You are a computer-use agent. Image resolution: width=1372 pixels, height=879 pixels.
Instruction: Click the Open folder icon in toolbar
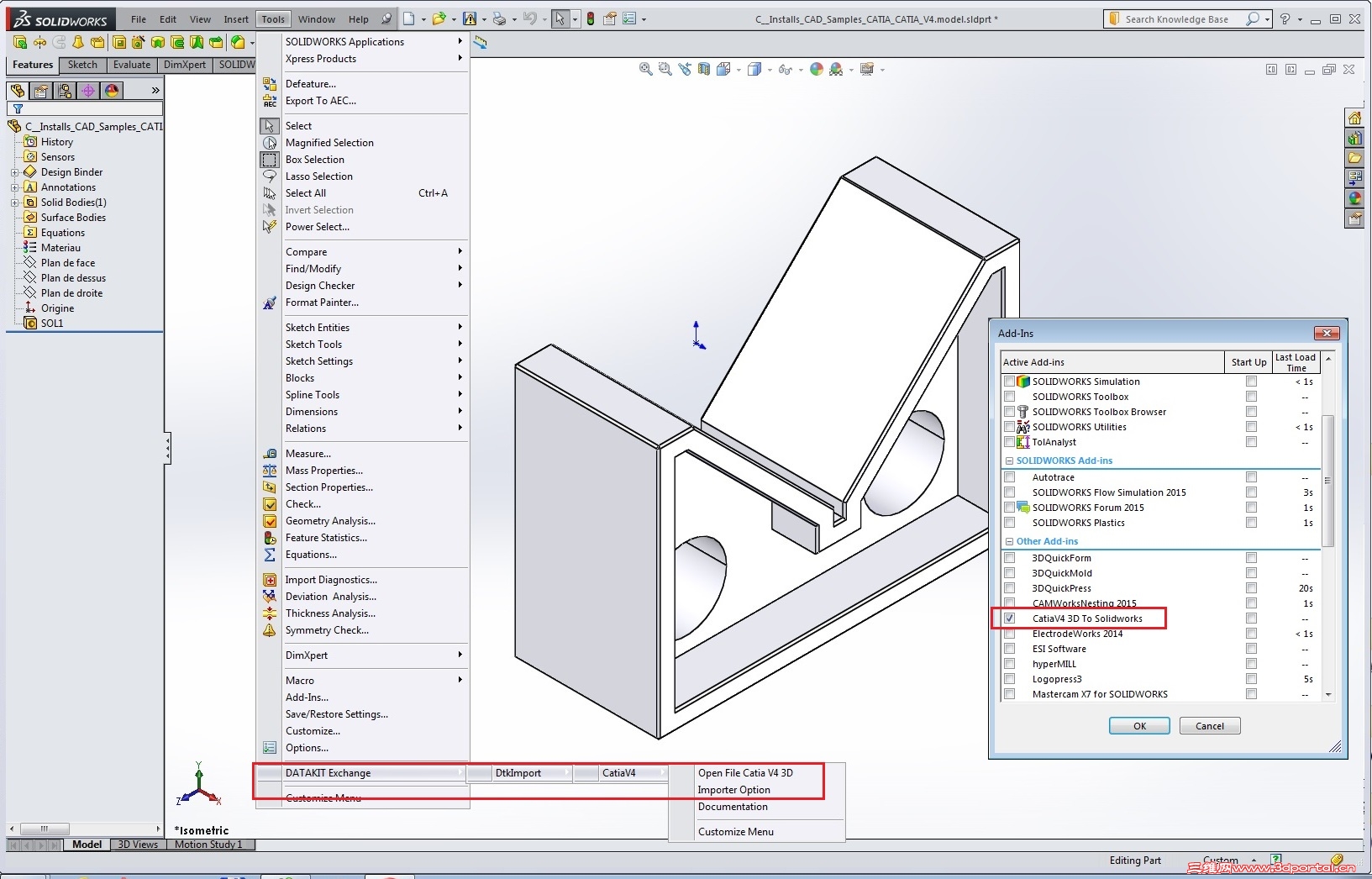click(x=438, y=18)
